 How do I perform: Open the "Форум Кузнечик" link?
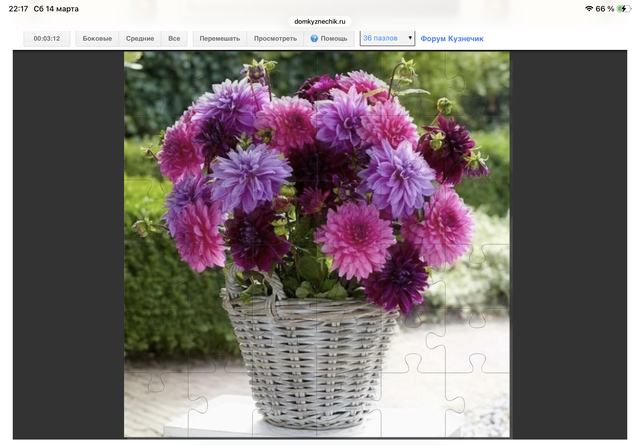pos(452,39)
